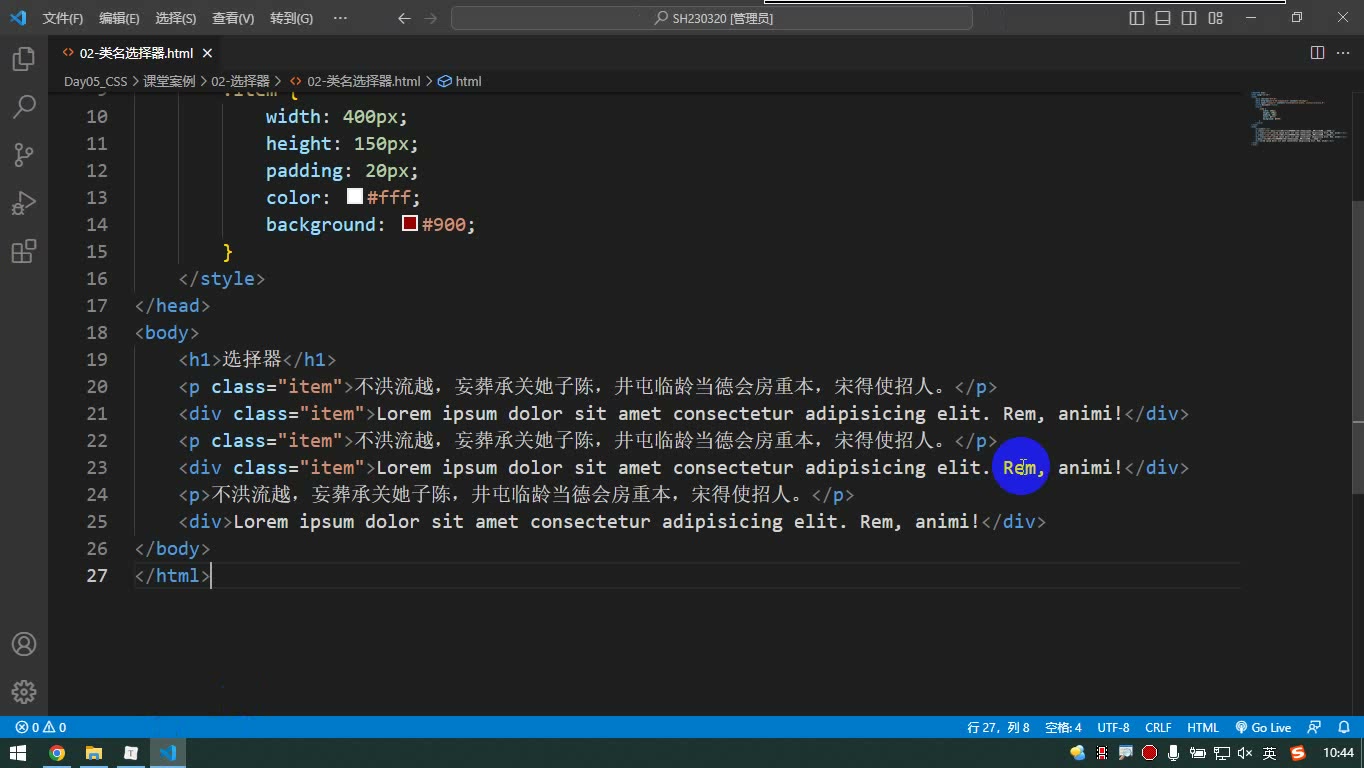Open editor more actions ellipsis

click(x=1343, y=53)
